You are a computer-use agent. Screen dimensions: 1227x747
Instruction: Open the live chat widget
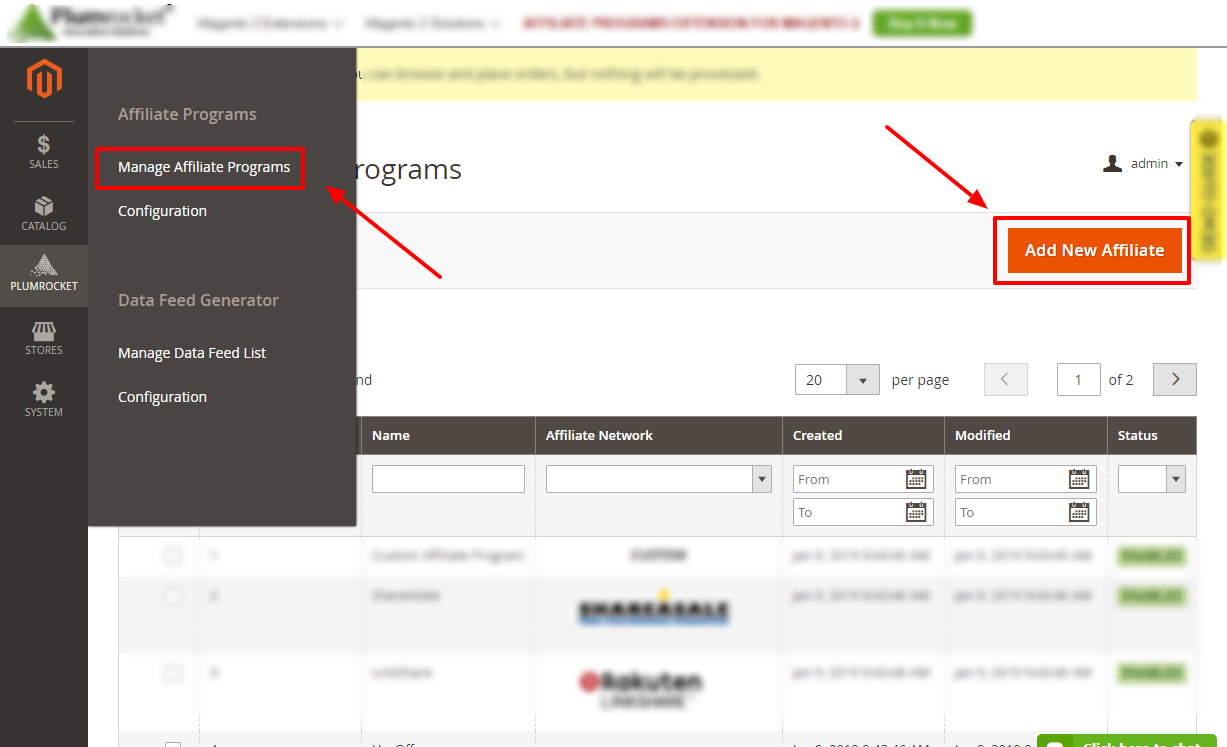click(x=1126, y=741)
